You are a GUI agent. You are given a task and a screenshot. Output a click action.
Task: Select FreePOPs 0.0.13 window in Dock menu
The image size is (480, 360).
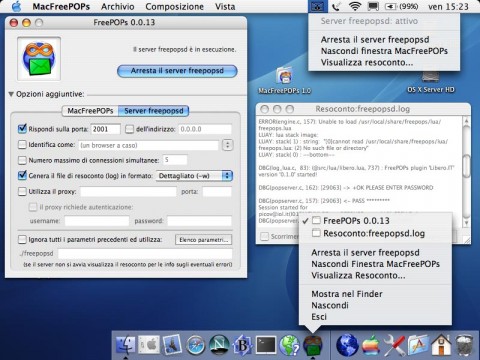[x=375, y=221]
